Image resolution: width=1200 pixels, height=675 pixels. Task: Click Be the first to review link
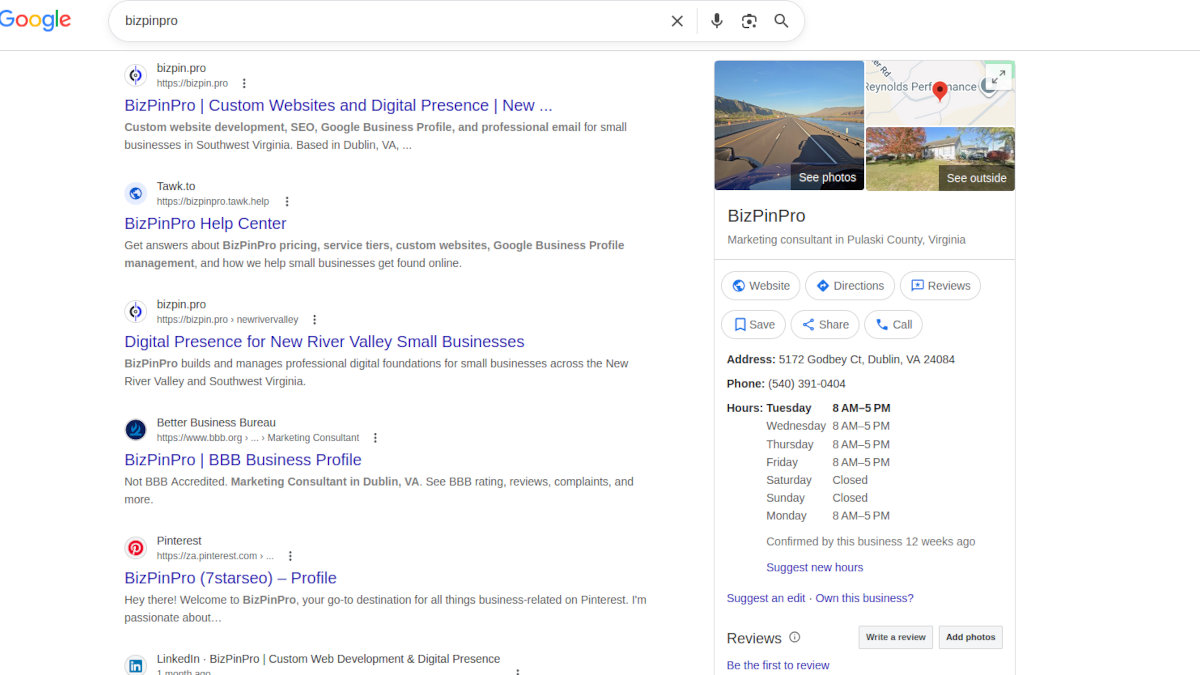pyautogui.click(x=778, y=665)
